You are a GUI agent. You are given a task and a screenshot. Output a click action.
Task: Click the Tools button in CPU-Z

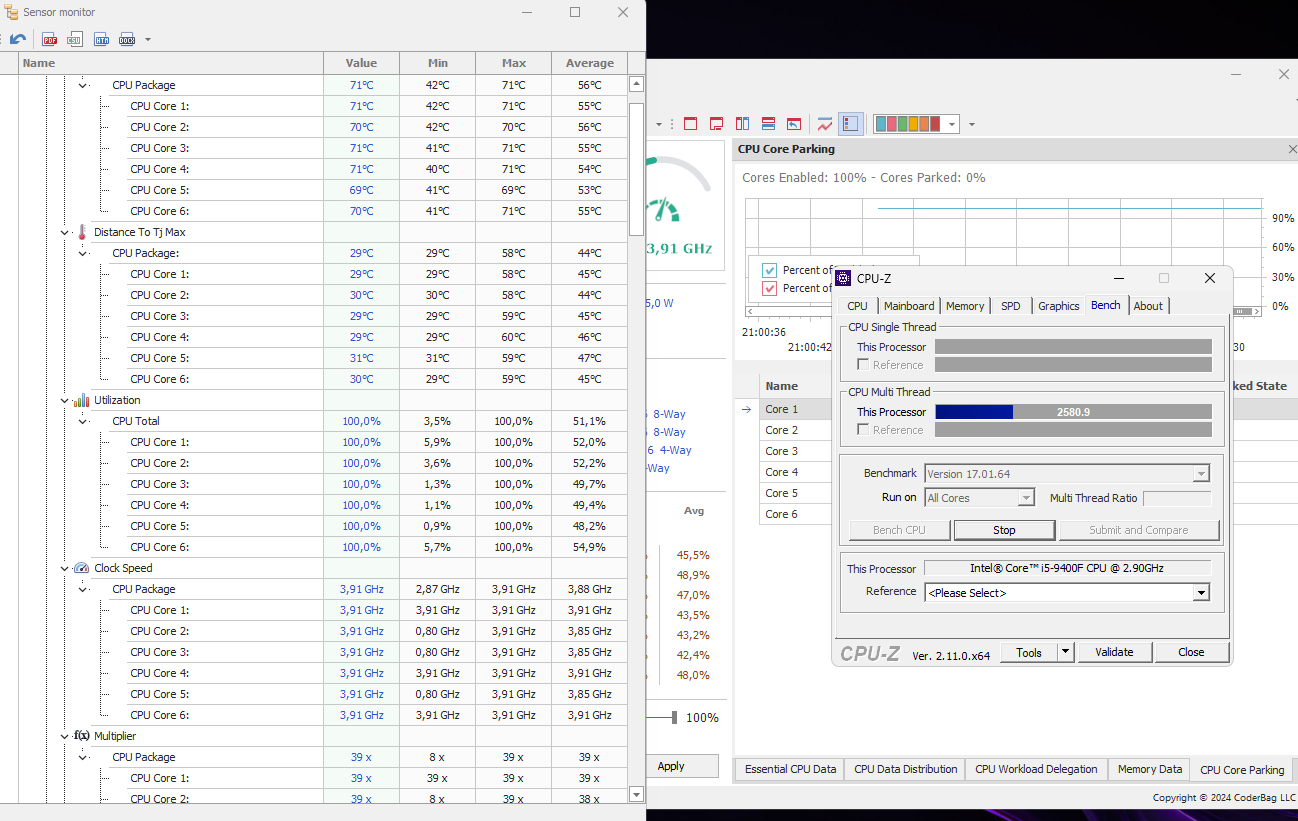pyautogui.click(x=1029, y=652)
